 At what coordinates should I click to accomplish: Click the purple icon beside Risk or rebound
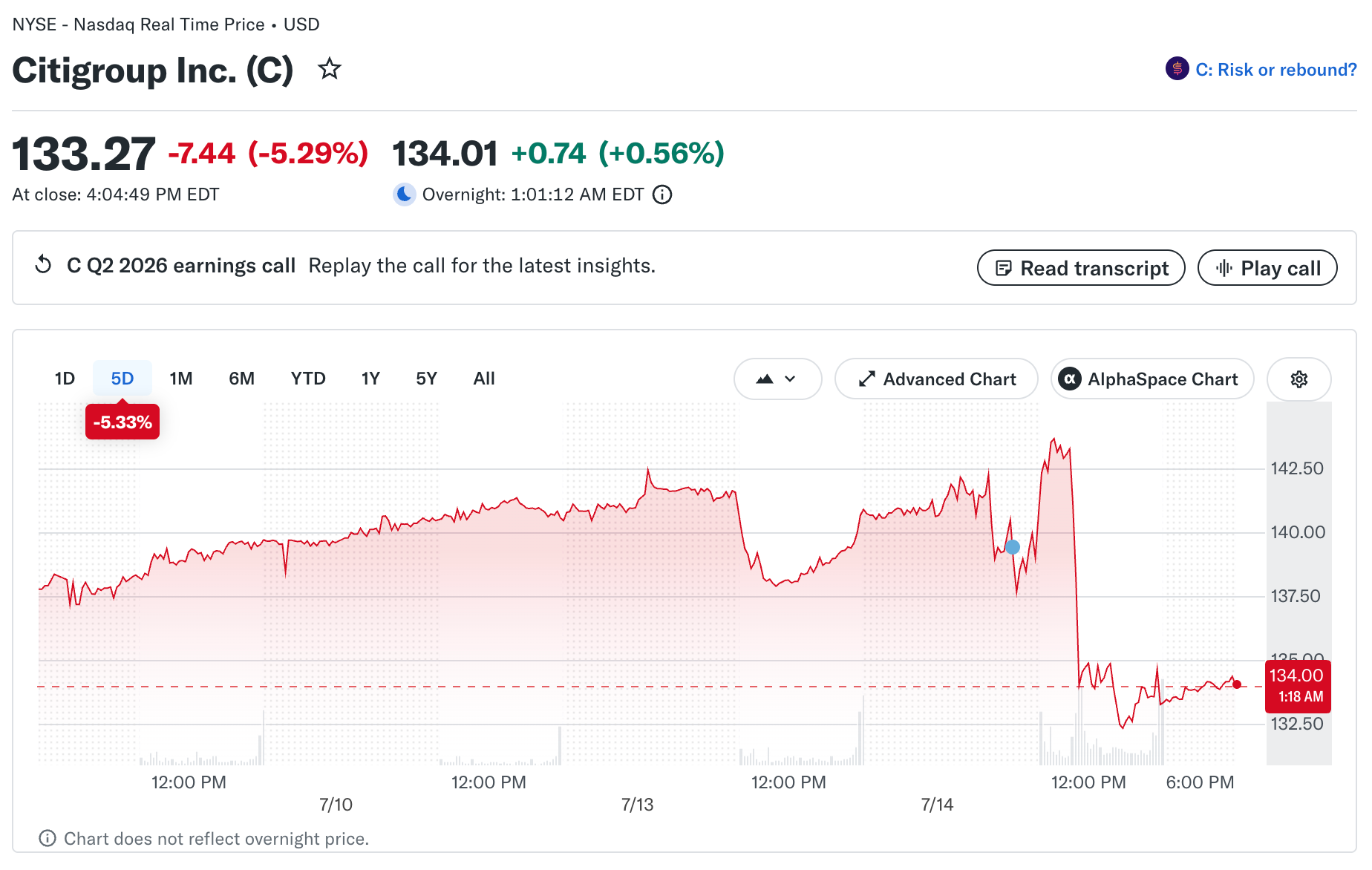(1177, 69)
